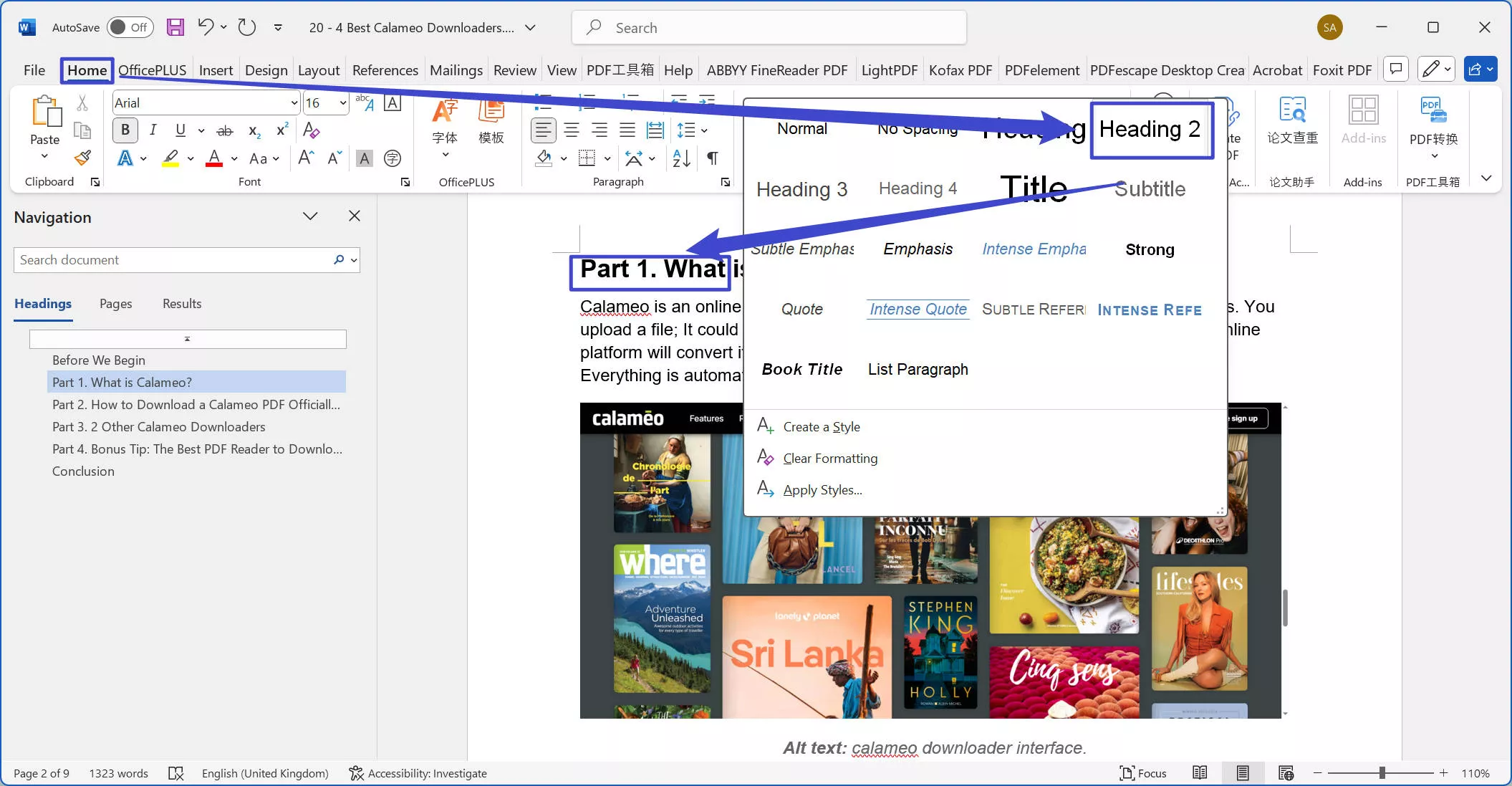
Task: Expand the Navigation pane options chevron
Action: point(310,216)
